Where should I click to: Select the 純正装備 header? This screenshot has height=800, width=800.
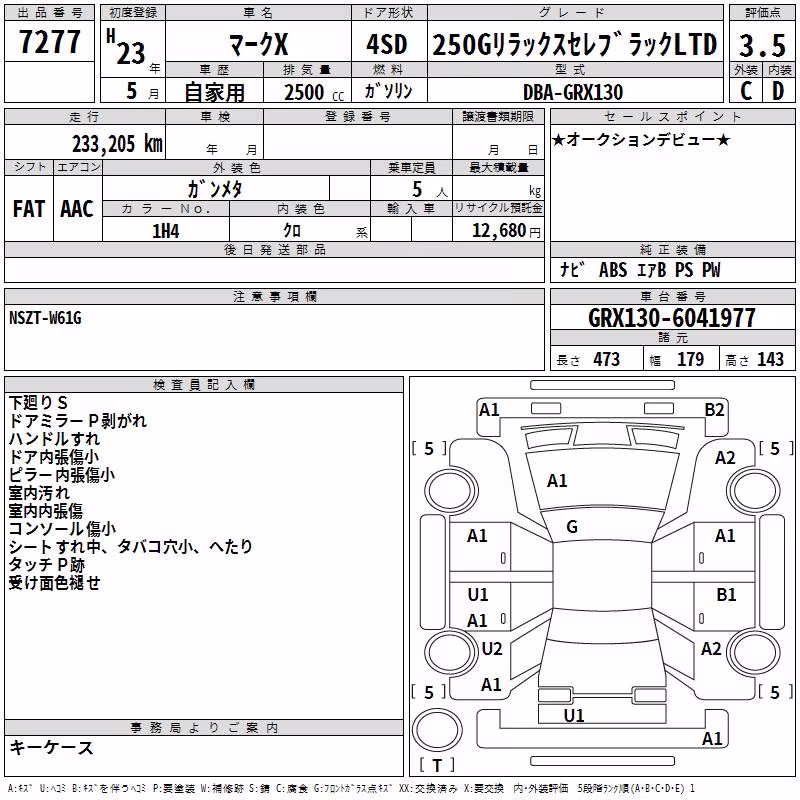pos(672,249)
